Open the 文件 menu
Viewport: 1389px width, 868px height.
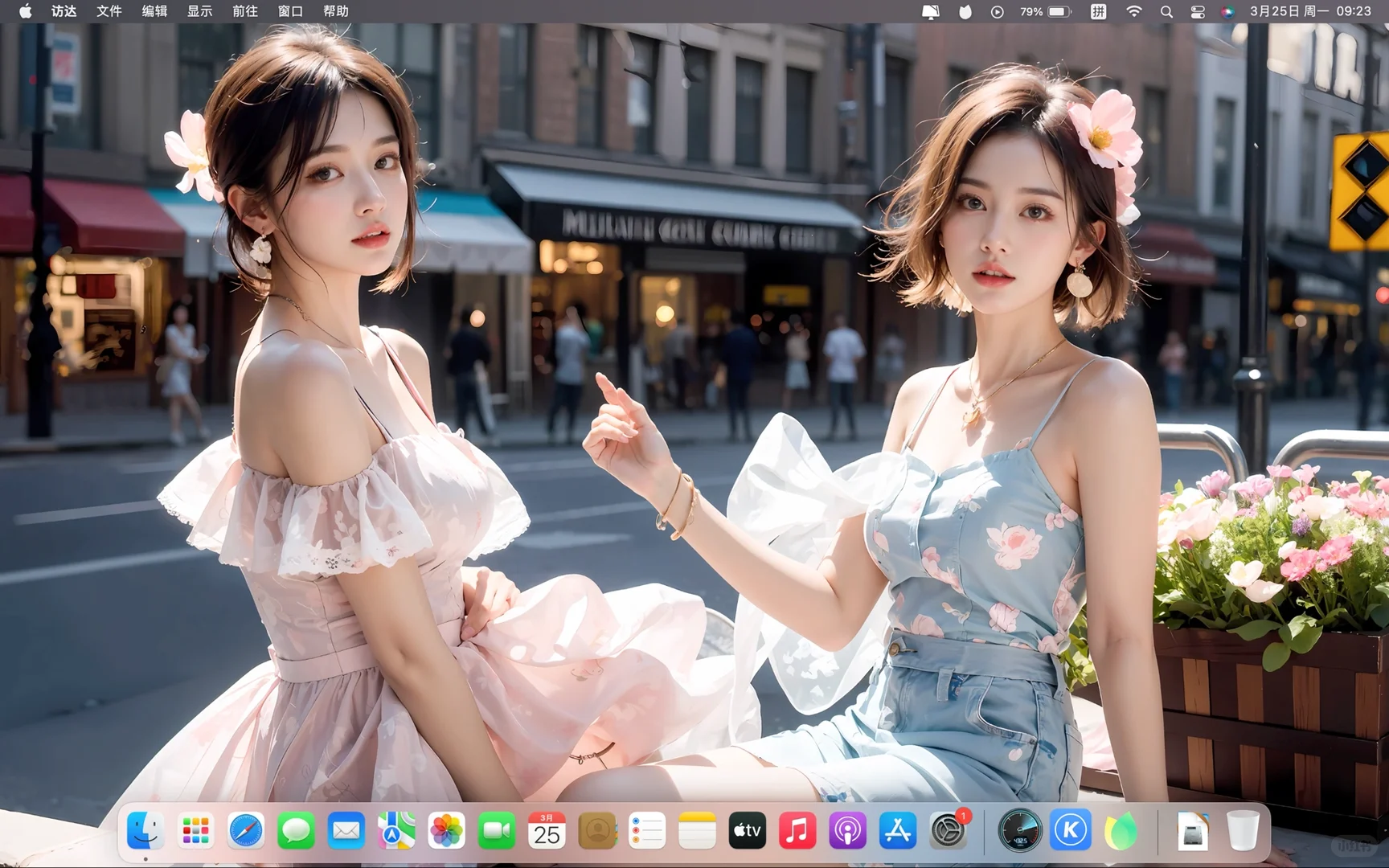click(109, 11)
